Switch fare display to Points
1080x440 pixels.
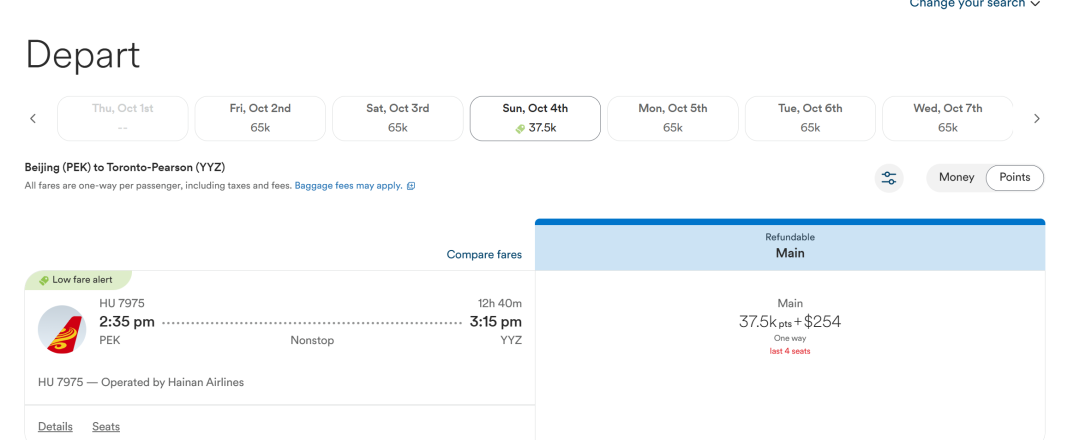coord(1015,178)
